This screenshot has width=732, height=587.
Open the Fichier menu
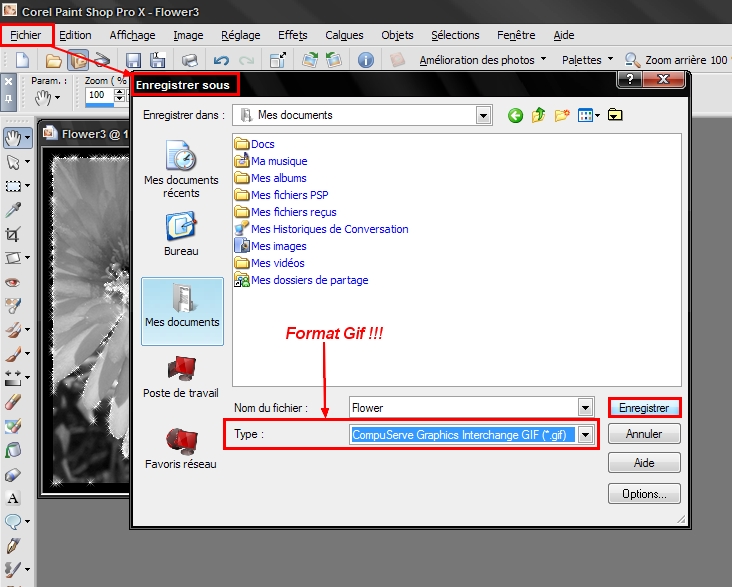pos(26,35)
